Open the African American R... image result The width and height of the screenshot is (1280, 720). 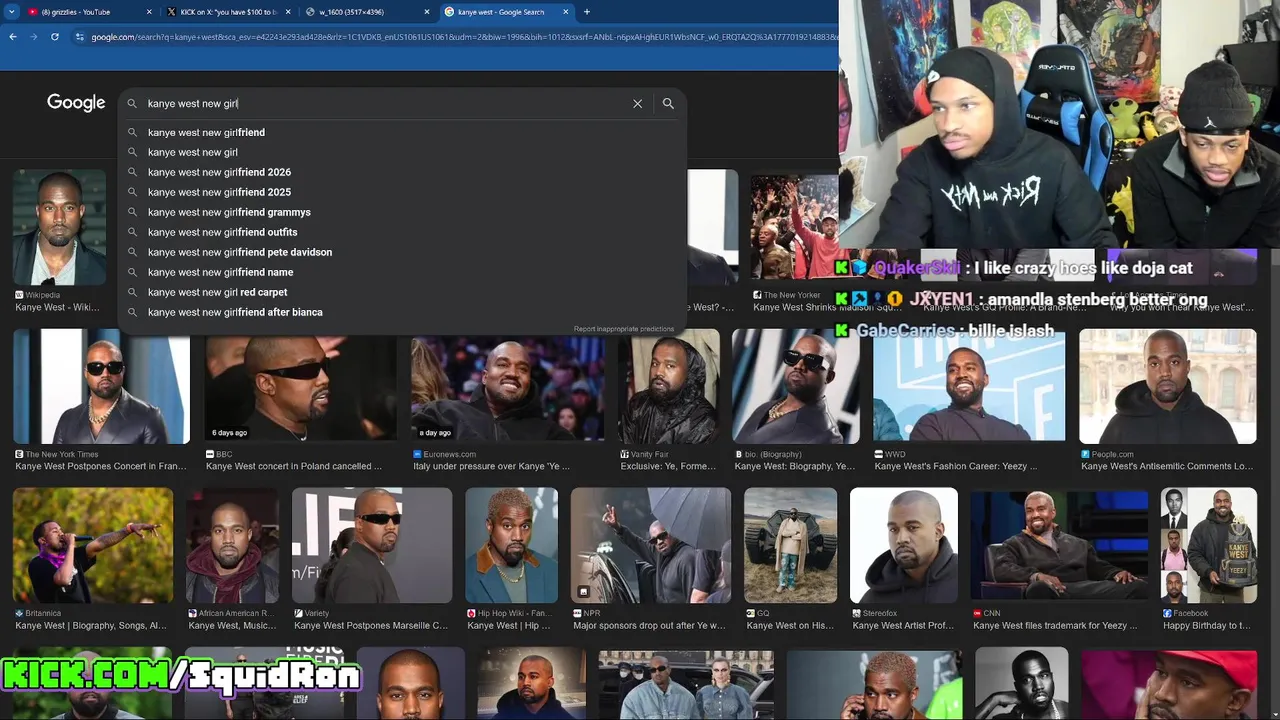[232, 545]
